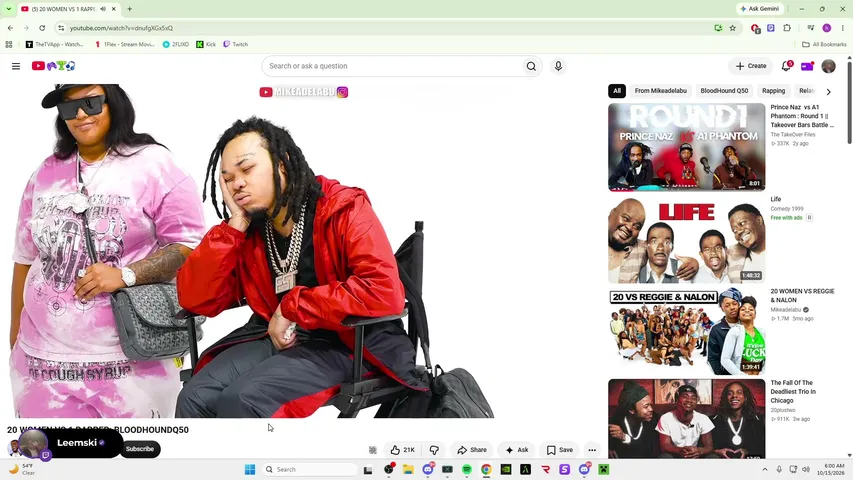853x480 pixels.
Task: Open the 1Flex Stream Movies bookmark
Action: [125, 44]
